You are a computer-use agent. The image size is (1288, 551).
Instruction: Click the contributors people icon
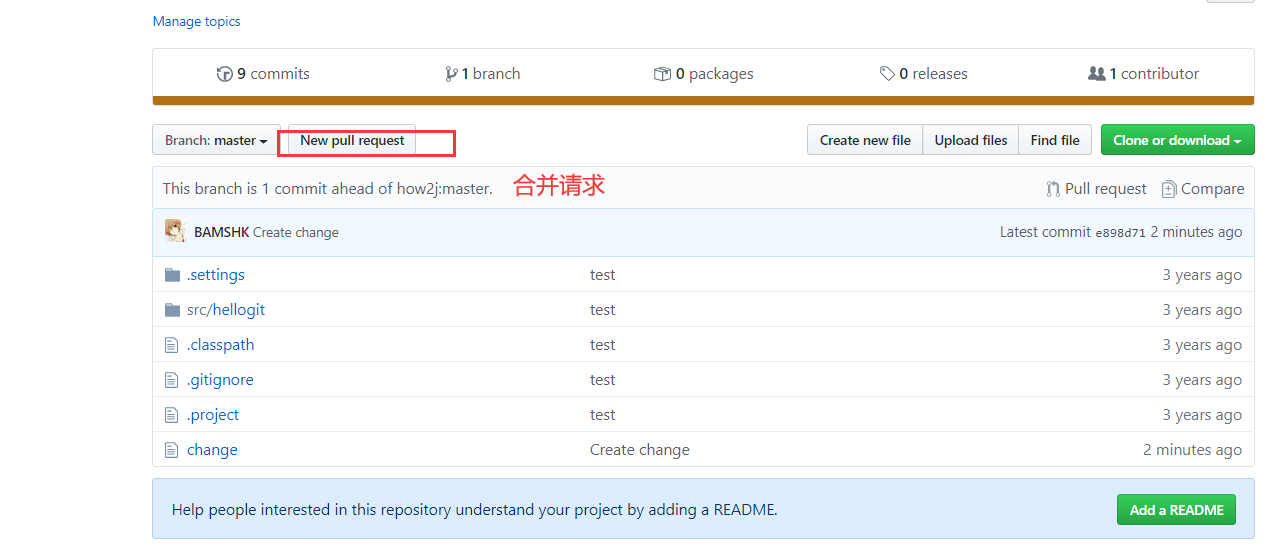pos(1097,74)
